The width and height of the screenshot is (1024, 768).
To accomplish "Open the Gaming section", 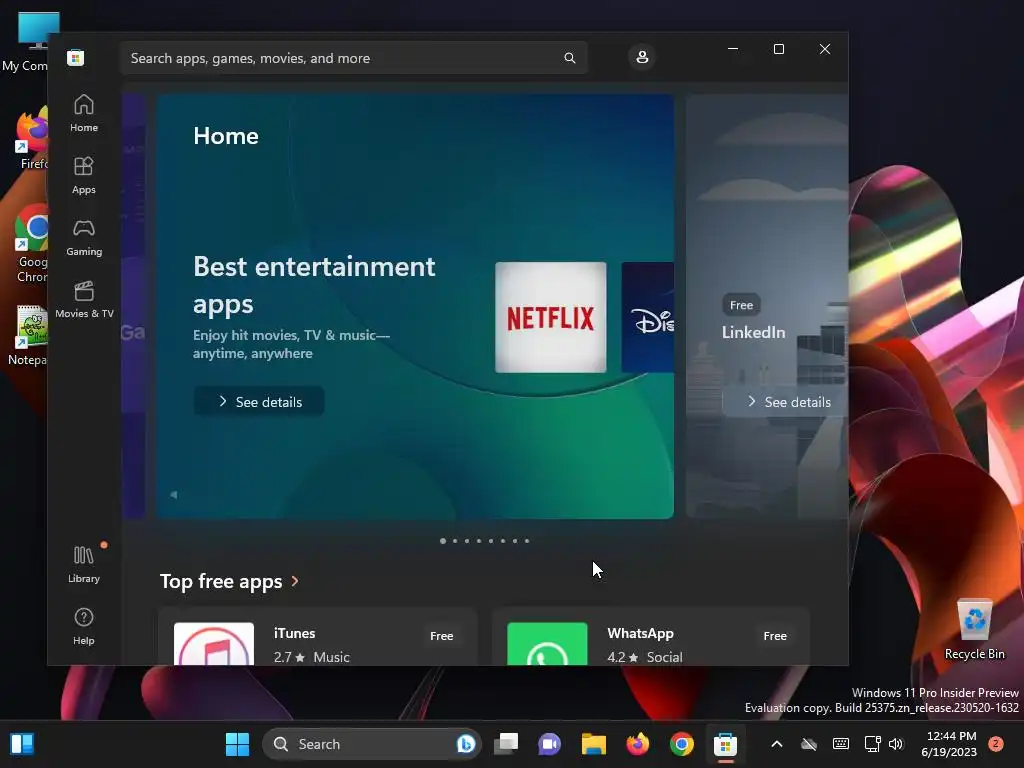I will (84, 237).
